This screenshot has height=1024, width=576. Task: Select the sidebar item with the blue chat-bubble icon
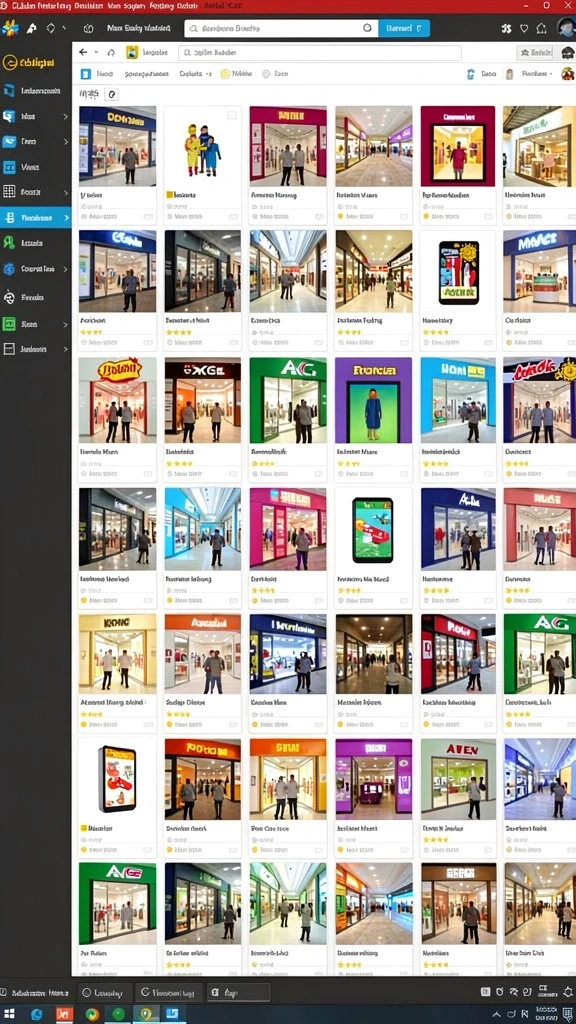click(x=35, y=116)
